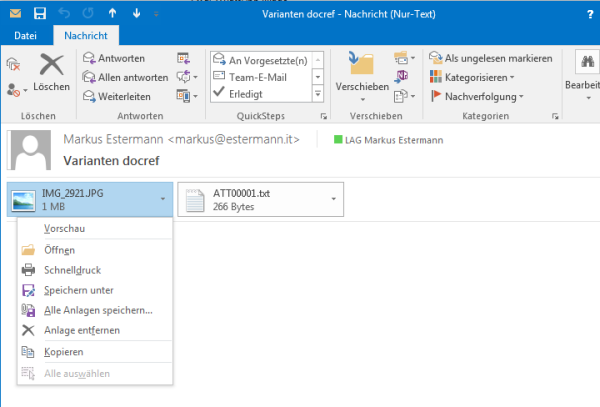The image size is (600, 407).
Task: Open the help question mark
Action: pyautogui.click(x=590, y=15)
